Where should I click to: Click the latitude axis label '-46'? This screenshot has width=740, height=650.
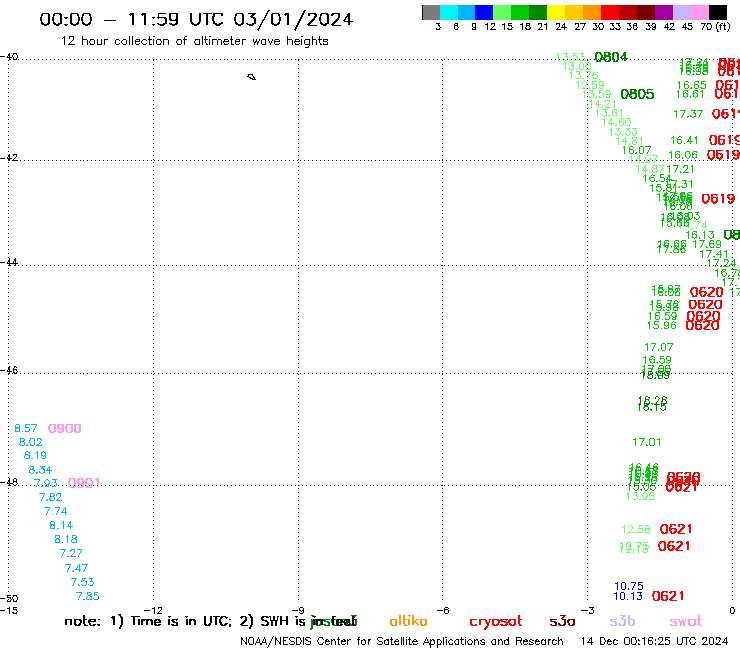pyautogui.click(x=9, y=370)
